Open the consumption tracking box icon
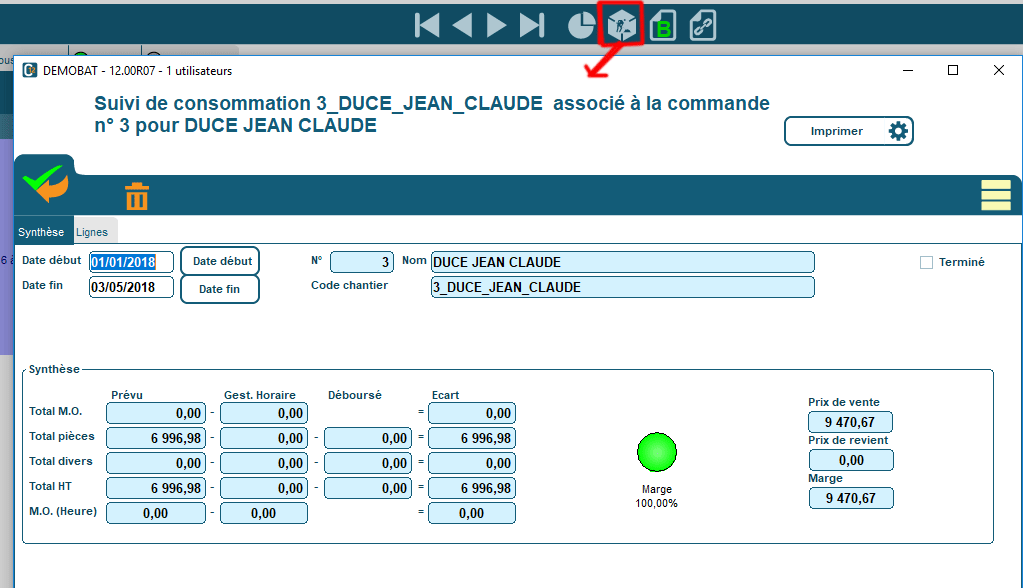Image resolution: width=1023 pixels, height=588 pixels. 620,26
